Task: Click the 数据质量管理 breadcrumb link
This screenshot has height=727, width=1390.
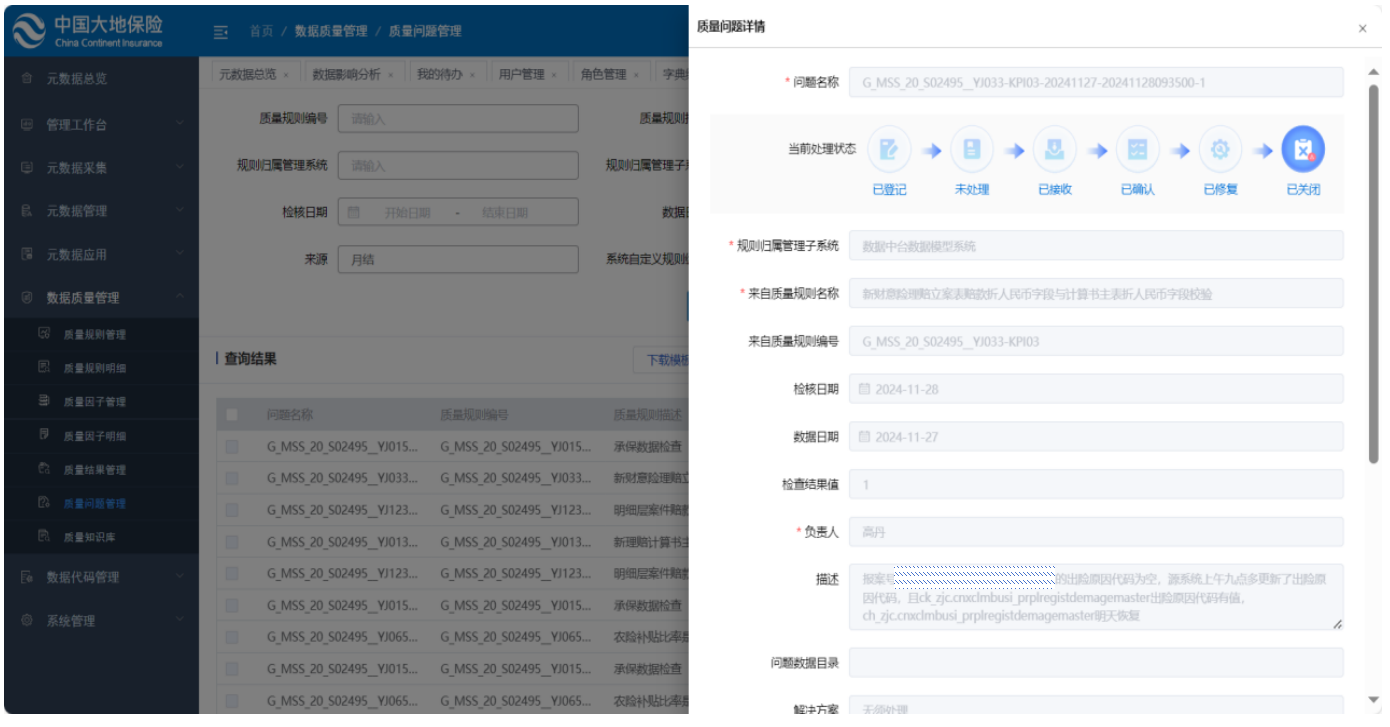Action: pyautogui.click(x=331, y=31)
